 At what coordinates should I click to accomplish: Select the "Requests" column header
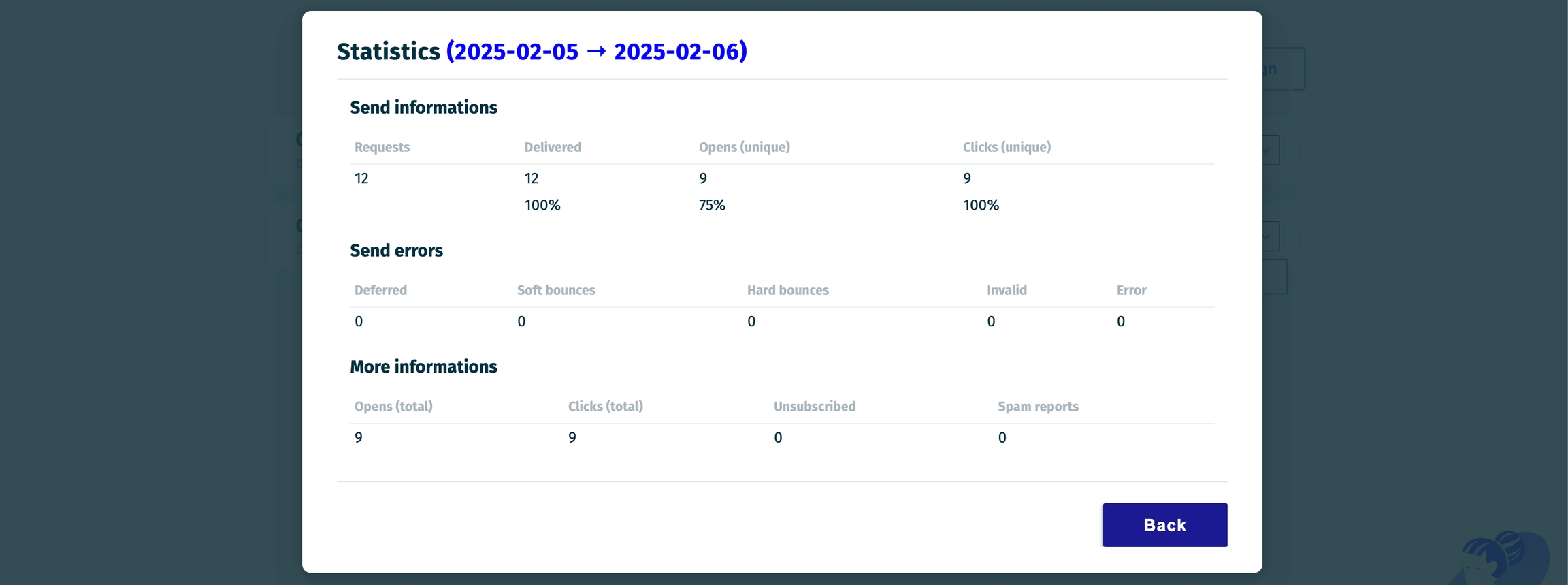(x=382, y=147)
